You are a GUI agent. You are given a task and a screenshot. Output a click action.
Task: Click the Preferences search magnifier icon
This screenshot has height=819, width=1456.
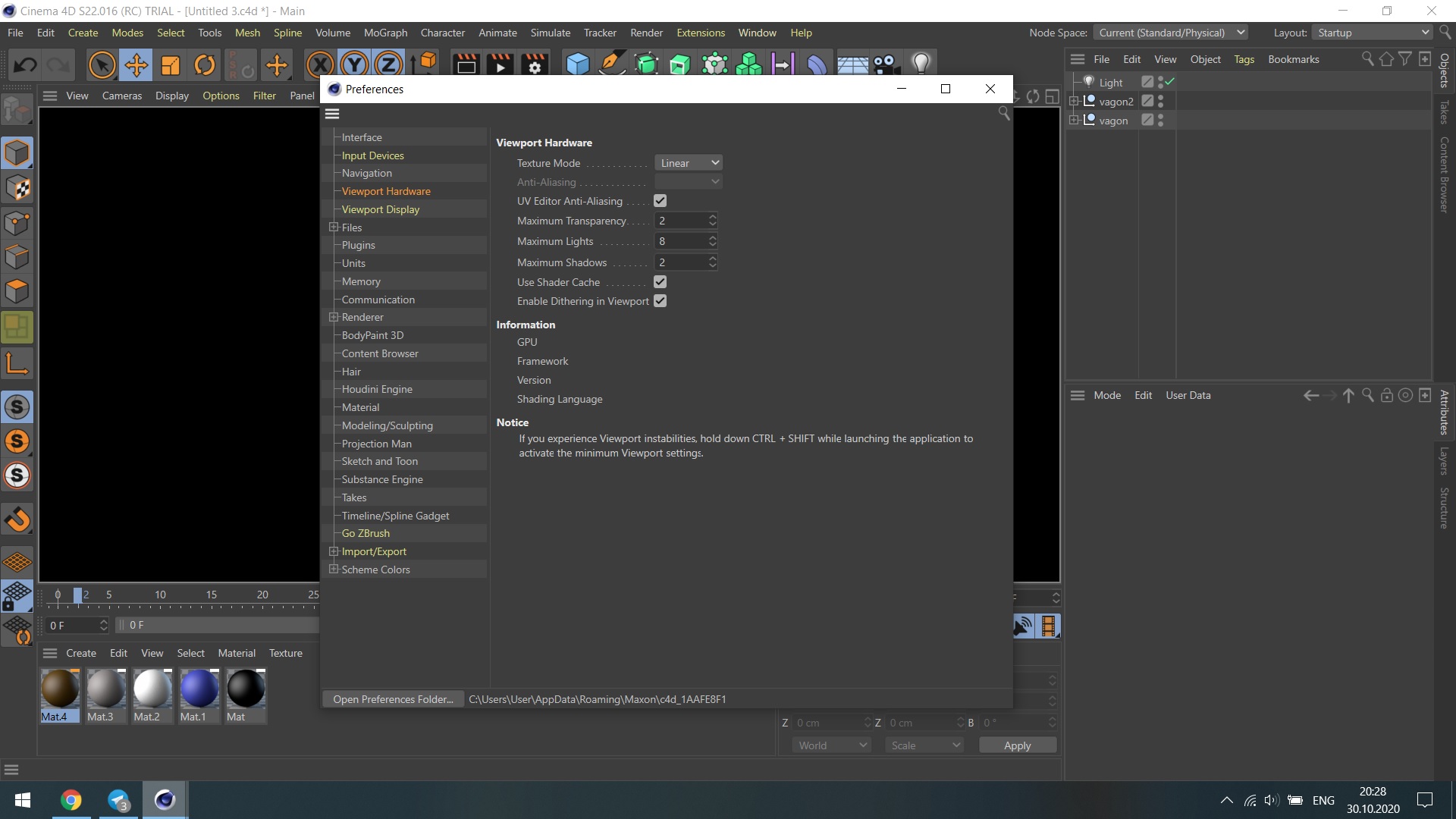coord(1004,114)
